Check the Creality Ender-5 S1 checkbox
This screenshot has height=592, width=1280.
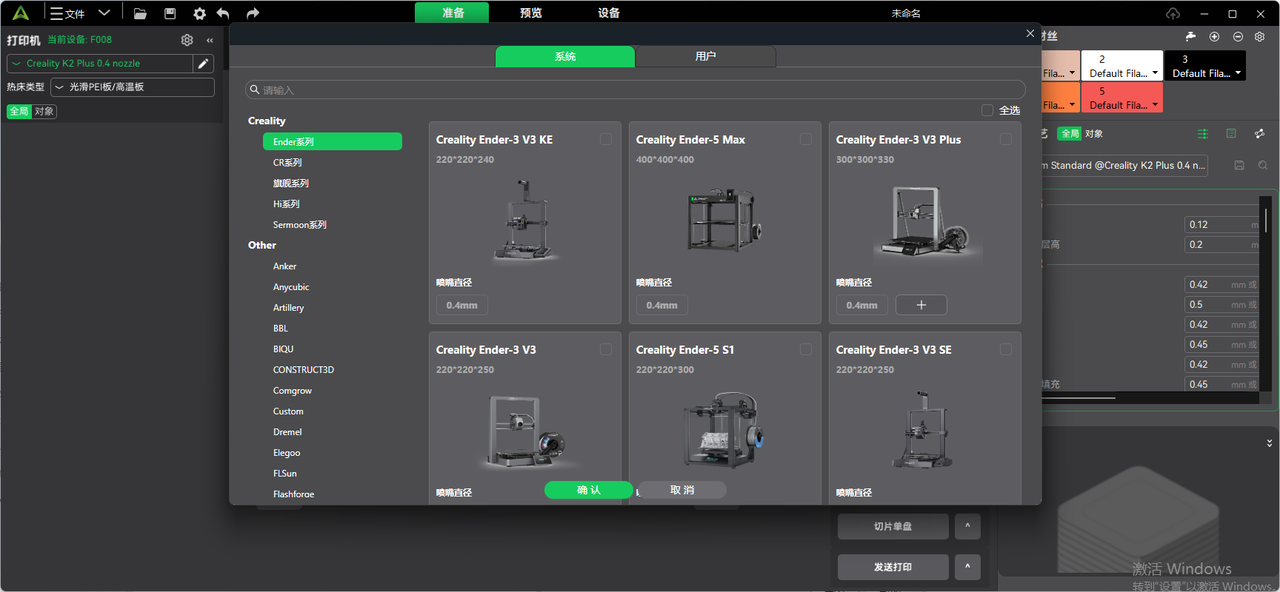[806, 349]
